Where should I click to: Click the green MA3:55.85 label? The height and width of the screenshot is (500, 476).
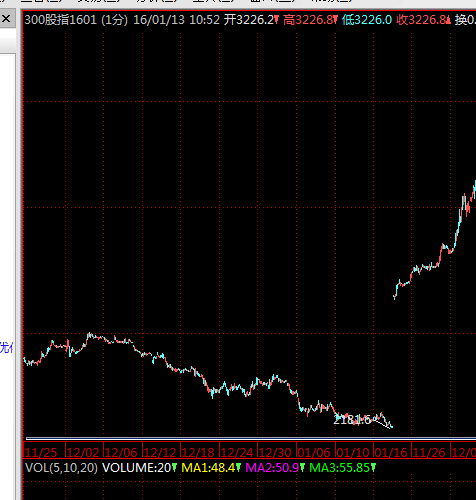pos(339,468)
